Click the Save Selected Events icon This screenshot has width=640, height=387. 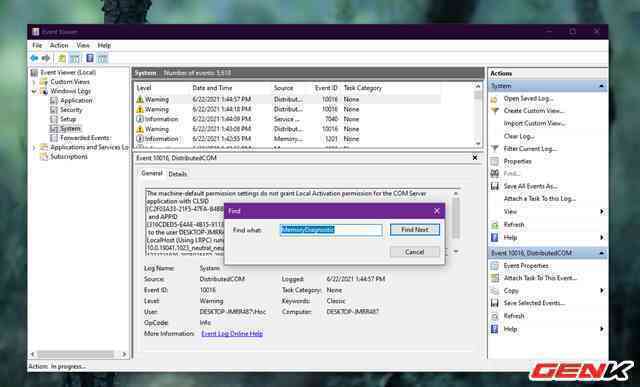click(494, 303)
